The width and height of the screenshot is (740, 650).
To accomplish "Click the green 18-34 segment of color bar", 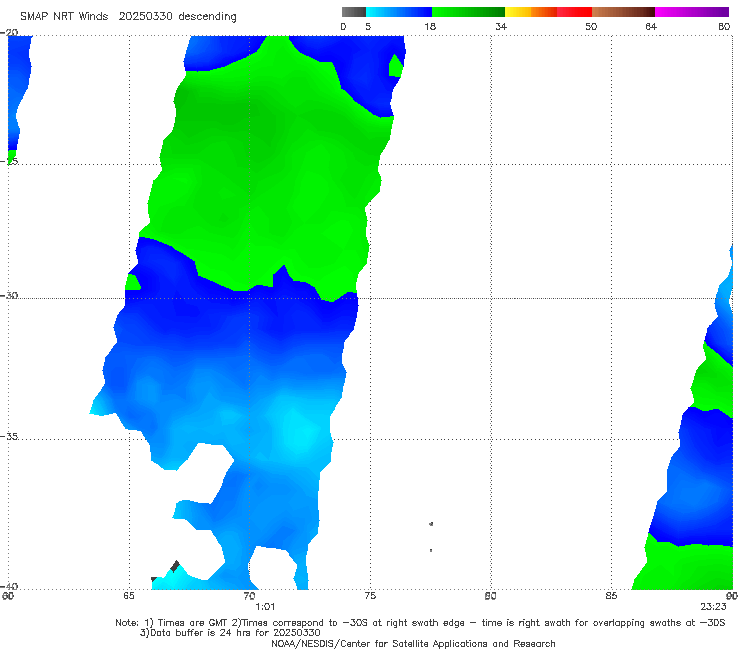I will (x=468, y=12).
